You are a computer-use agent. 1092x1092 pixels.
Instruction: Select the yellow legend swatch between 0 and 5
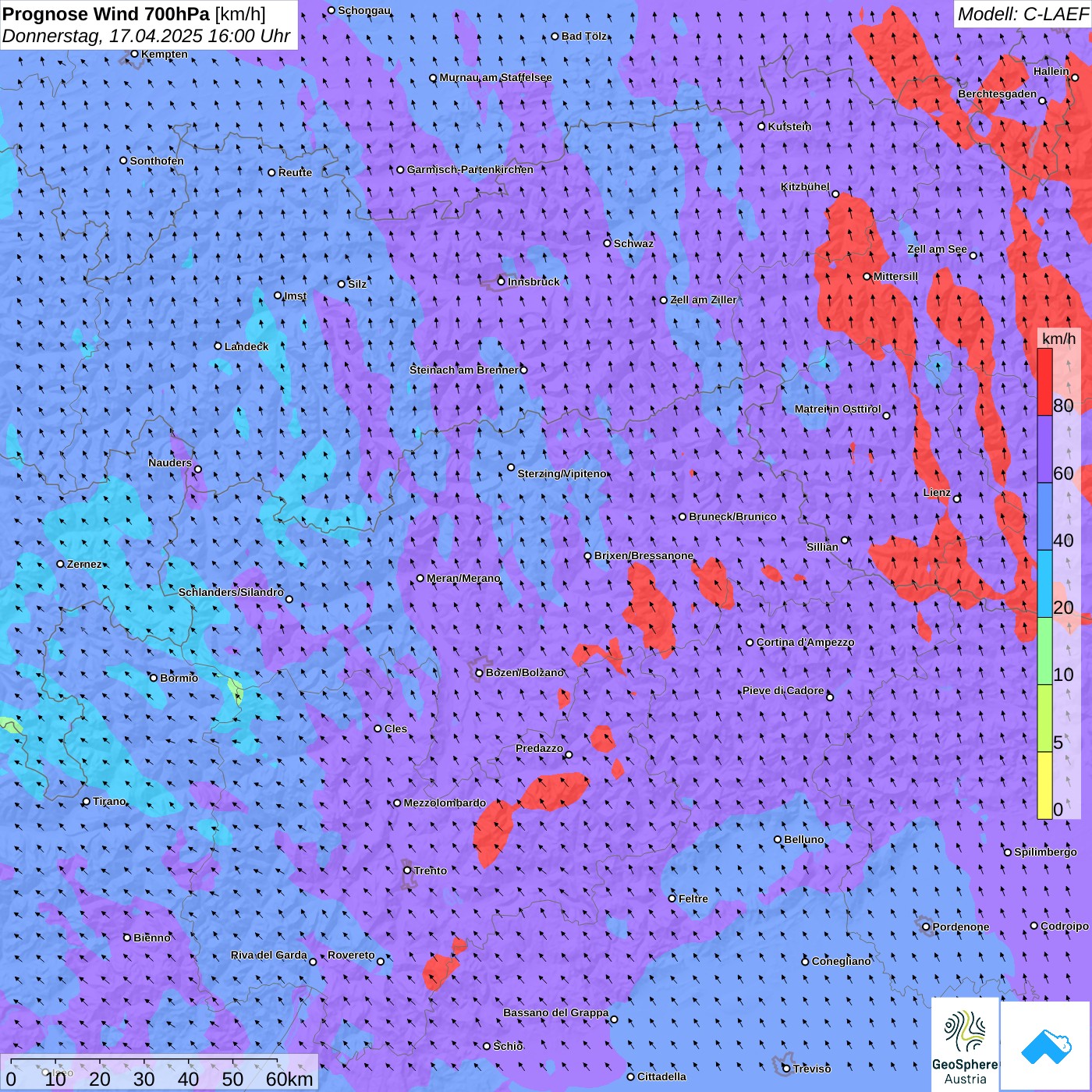(x=1044, y=785)
